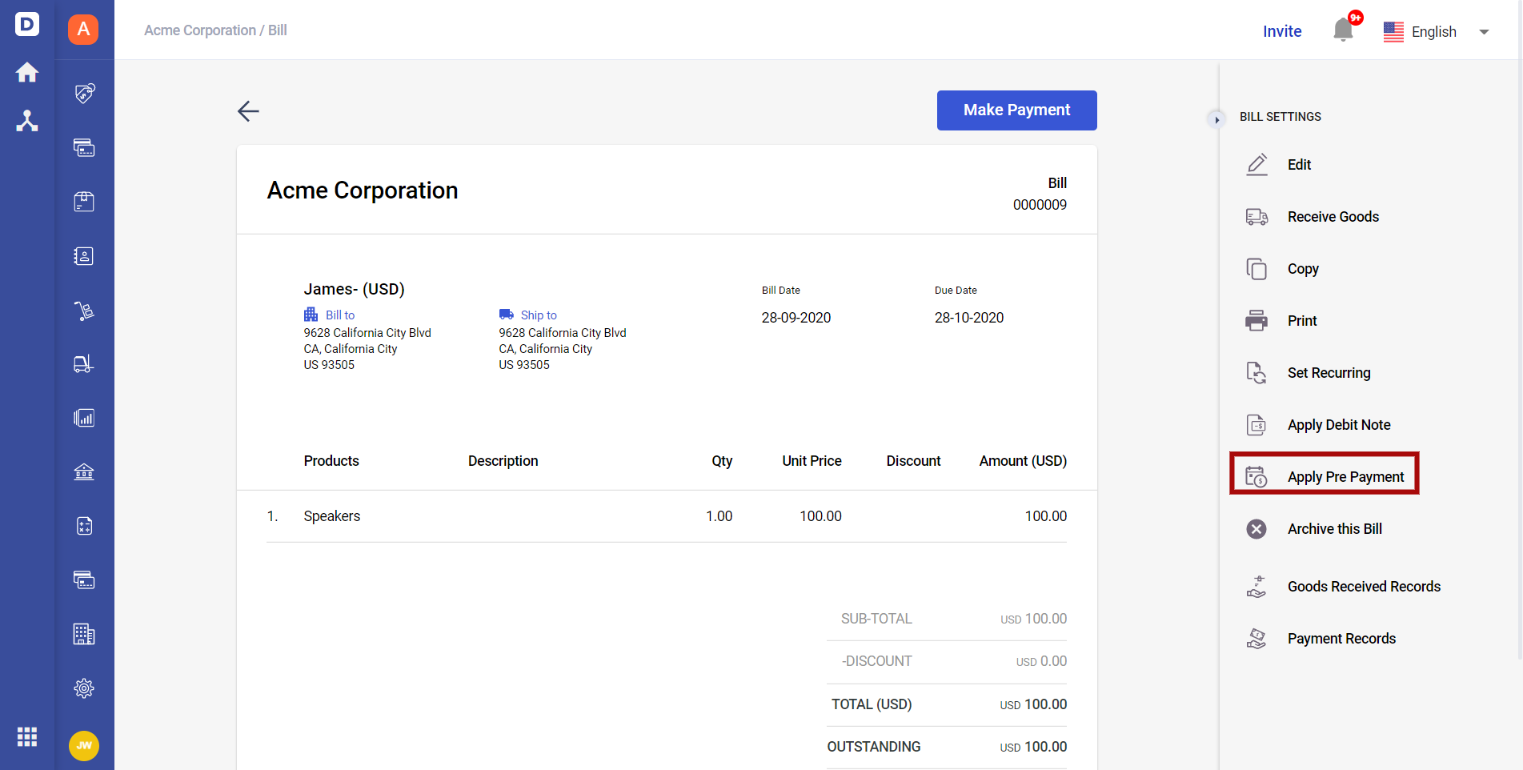Click the Amount (USD) column header
Image resolution: width=1523 pixels, height=770 pixels.
1023,461
